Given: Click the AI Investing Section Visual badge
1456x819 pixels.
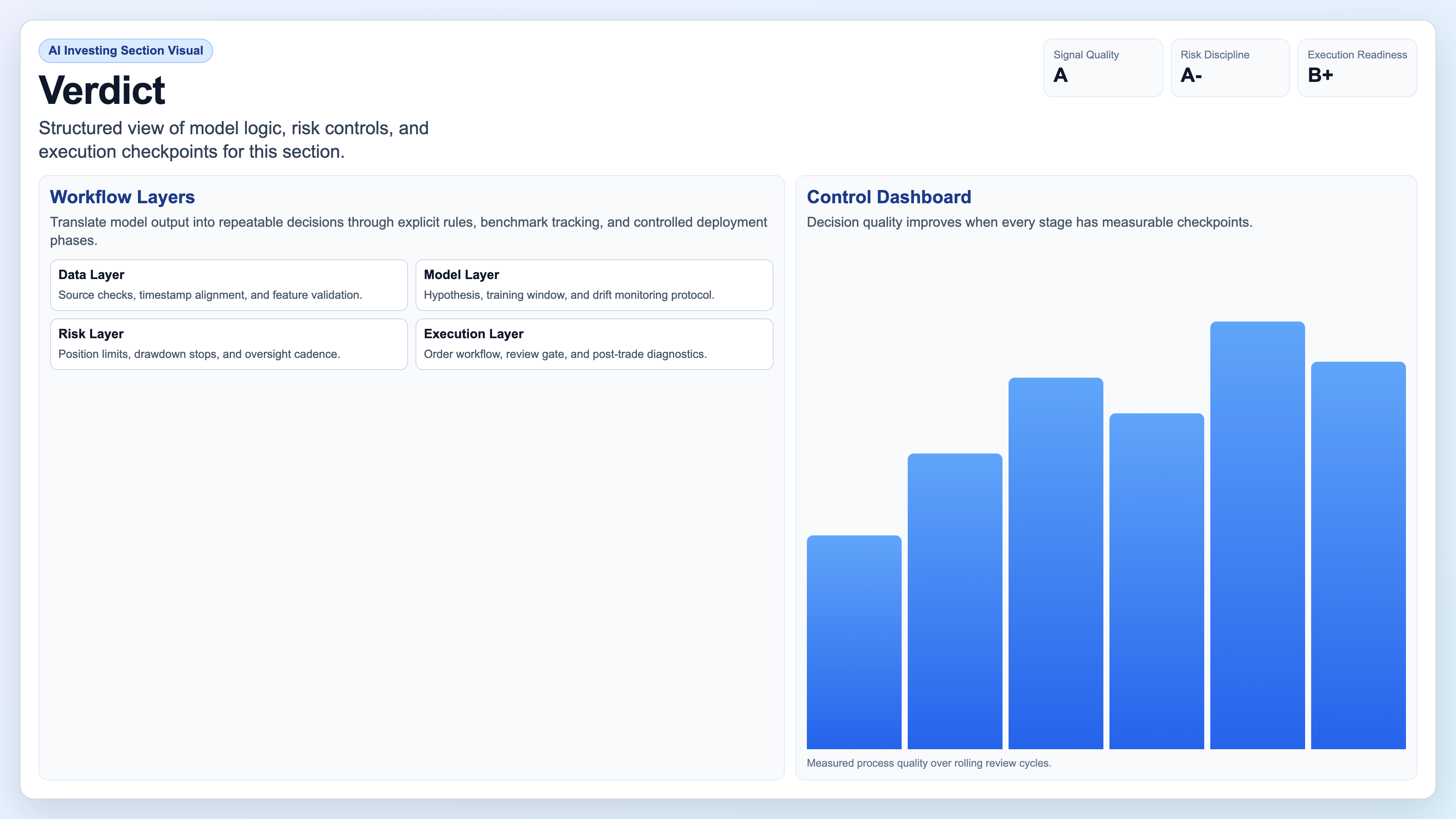Looking at the screenshot, I should (126, 50).
